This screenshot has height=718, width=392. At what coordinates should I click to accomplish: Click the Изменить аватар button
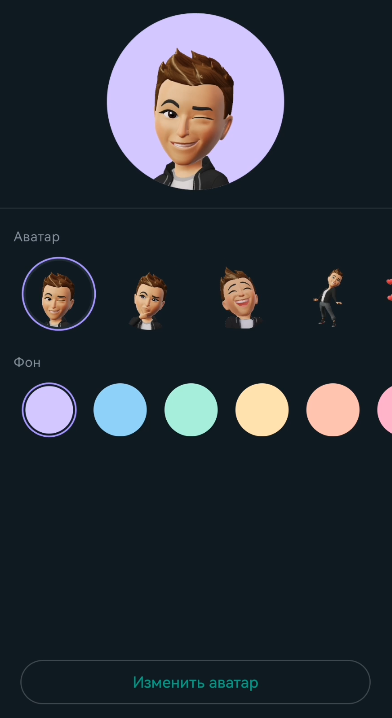196,682
